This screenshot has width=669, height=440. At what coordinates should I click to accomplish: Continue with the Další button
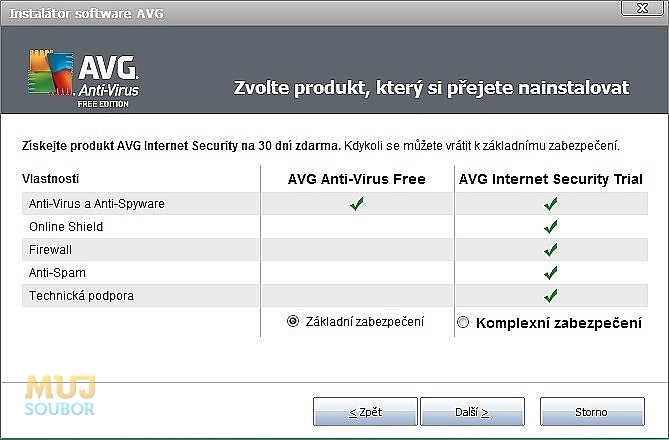(x=472, y=411)
